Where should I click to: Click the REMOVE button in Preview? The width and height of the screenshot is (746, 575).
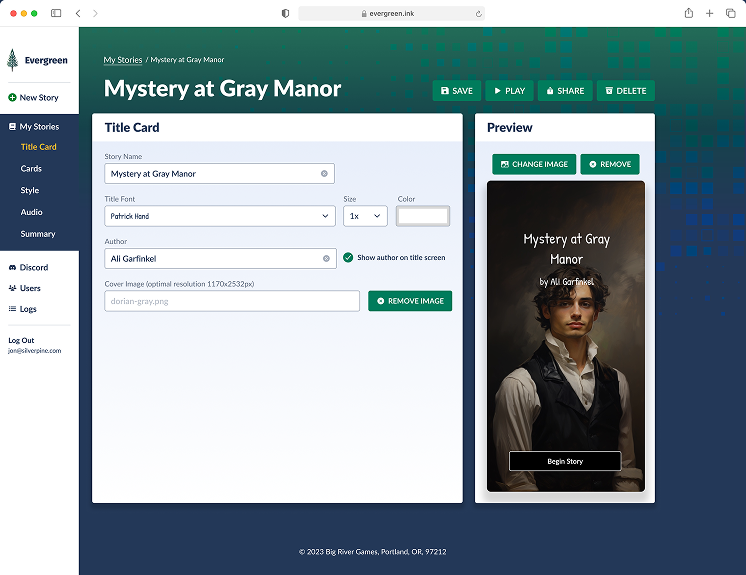point(610,164)
